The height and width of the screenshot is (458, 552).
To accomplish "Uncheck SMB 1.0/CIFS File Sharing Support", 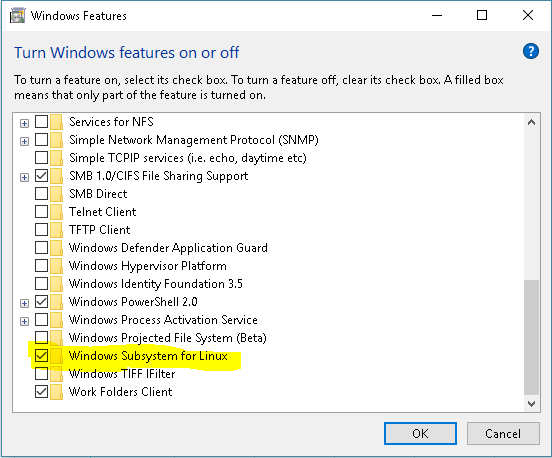I will (x=42, y=176).
